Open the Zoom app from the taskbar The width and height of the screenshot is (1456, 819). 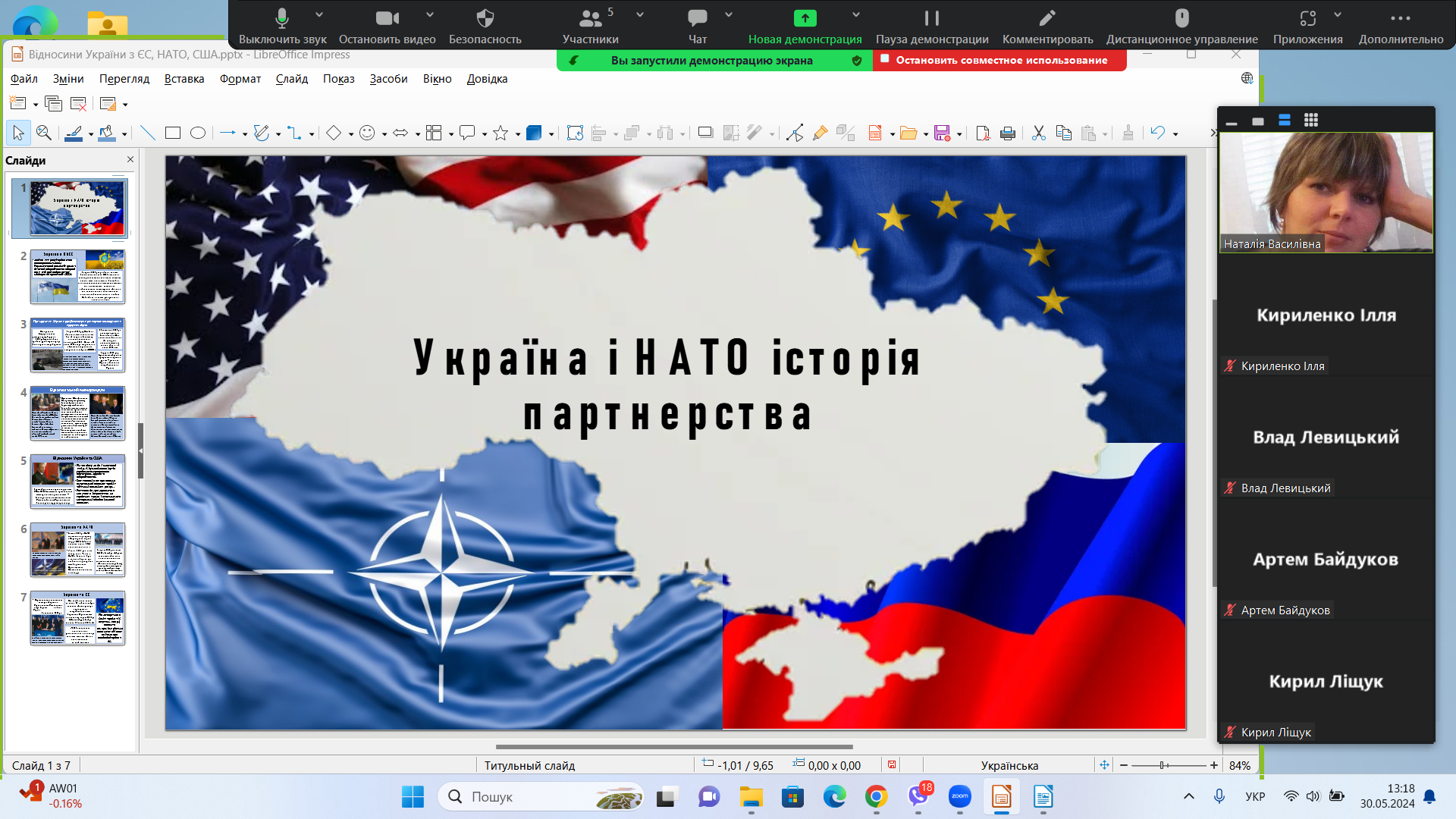click(960, 797)
